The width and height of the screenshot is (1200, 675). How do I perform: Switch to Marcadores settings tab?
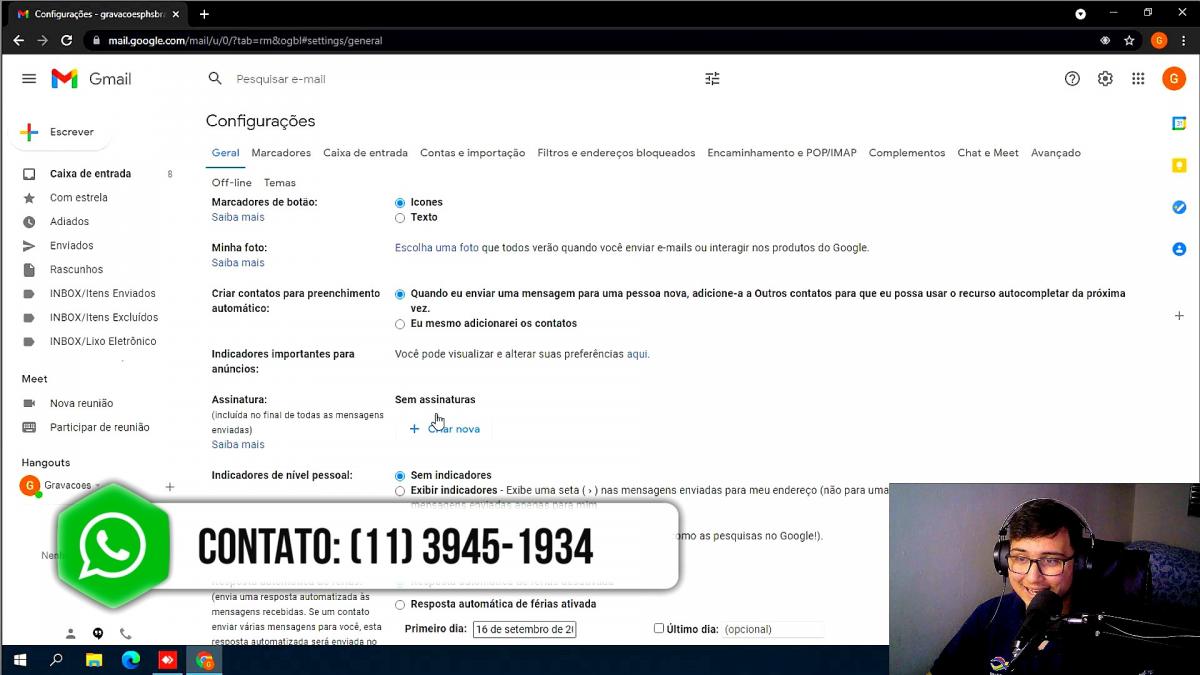point(281,153)
